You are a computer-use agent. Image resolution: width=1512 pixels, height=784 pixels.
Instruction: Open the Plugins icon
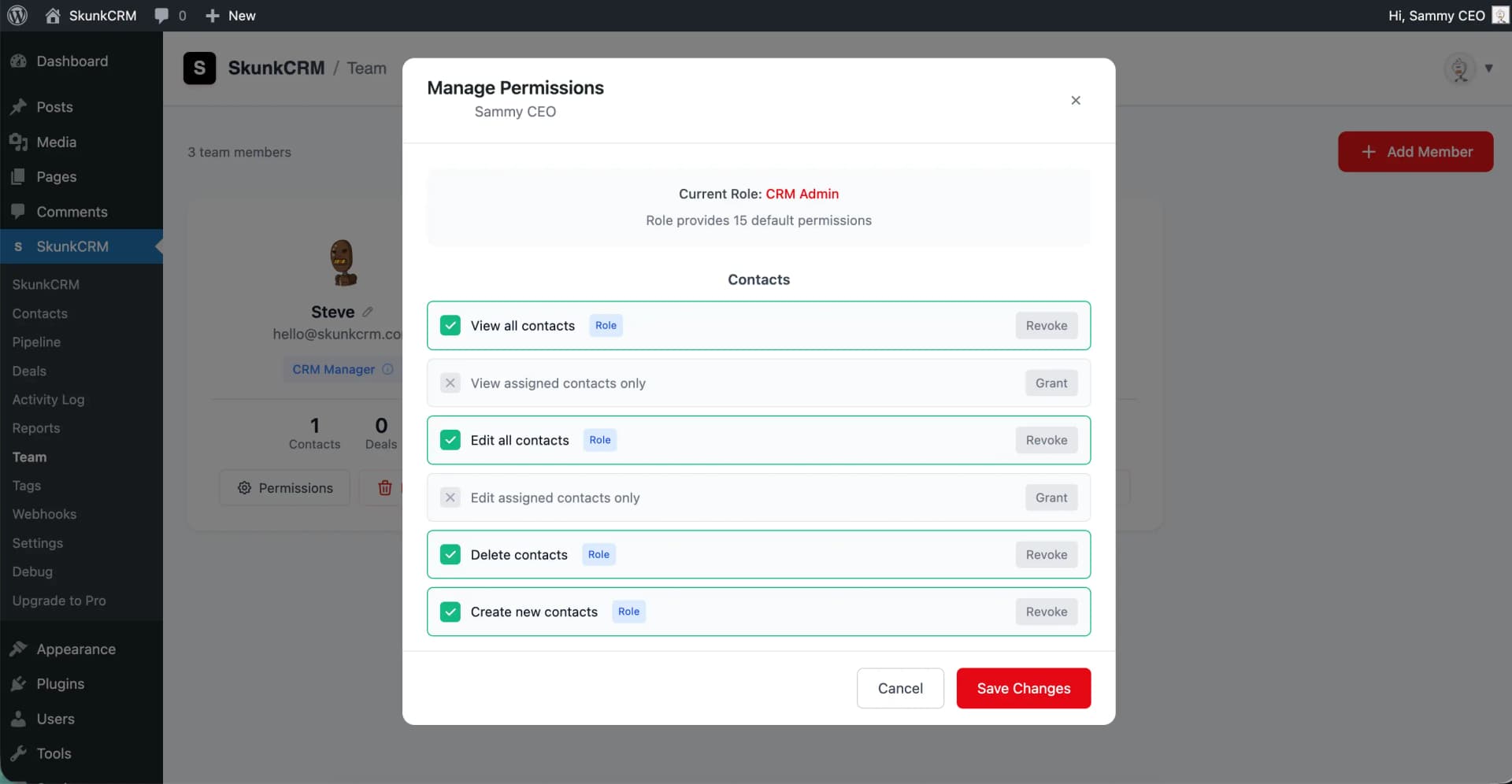click(19, 684)
